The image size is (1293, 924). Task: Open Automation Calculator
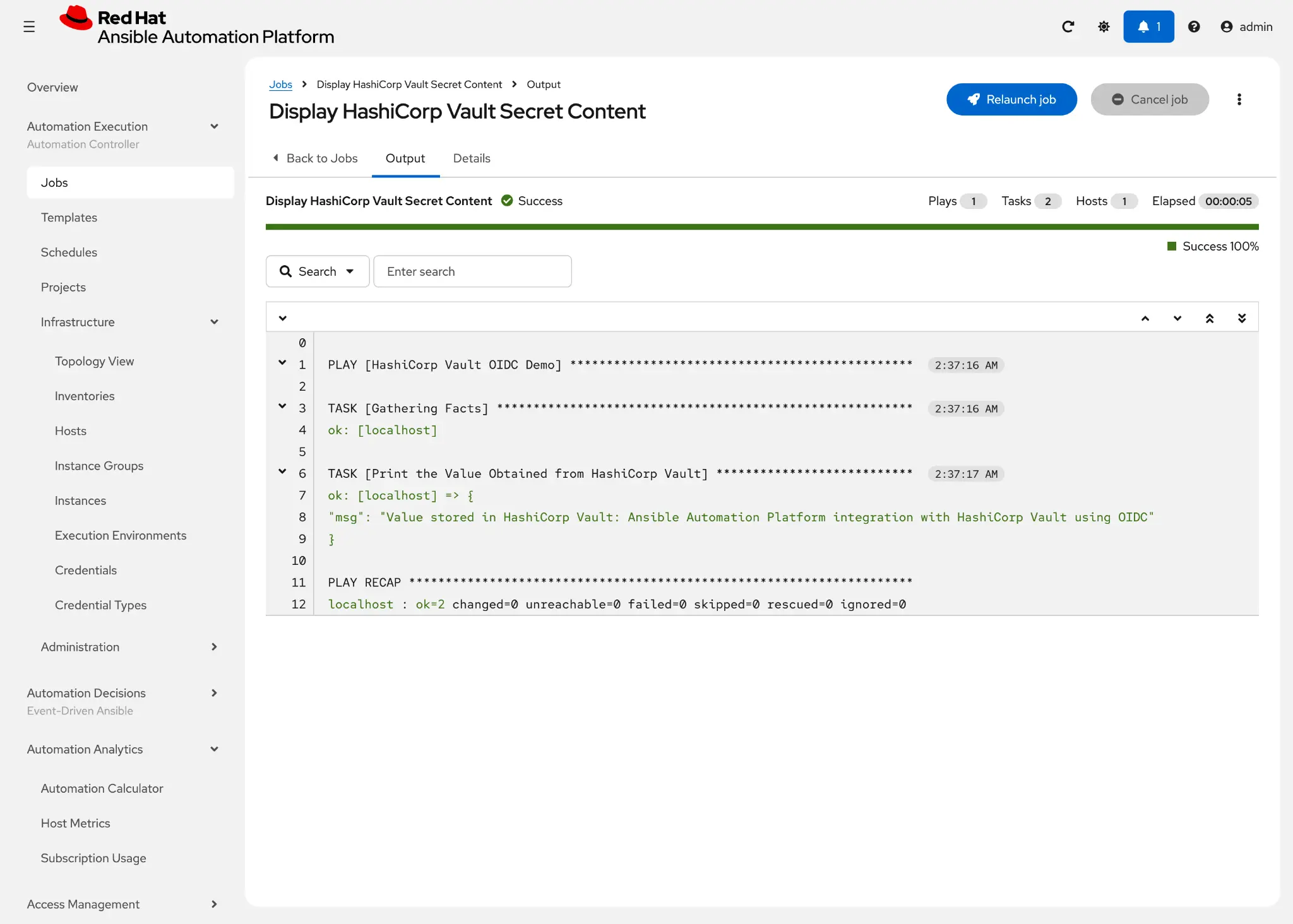[102, 788]
